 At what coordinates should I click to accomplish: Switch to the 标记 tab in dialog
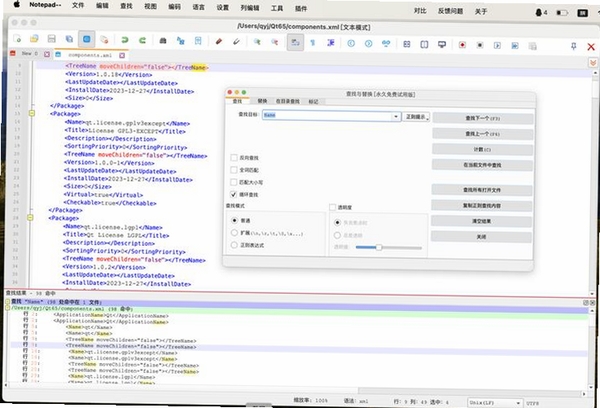click(313, 102)
